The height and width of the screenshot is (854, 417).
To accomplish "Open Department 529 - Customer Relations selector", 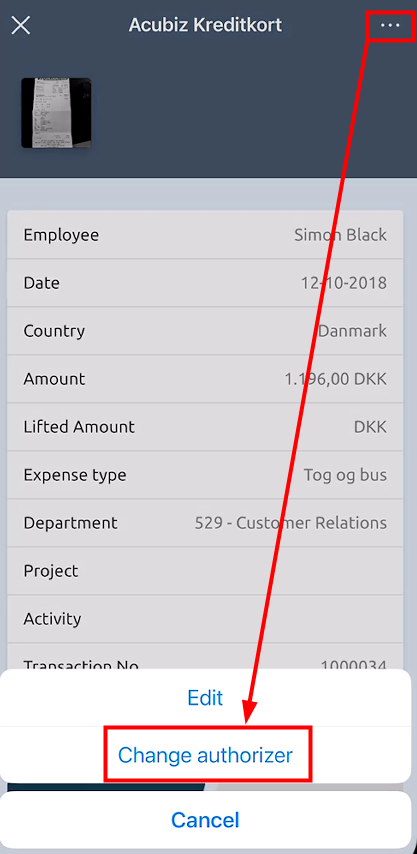I will click(205, 522).
